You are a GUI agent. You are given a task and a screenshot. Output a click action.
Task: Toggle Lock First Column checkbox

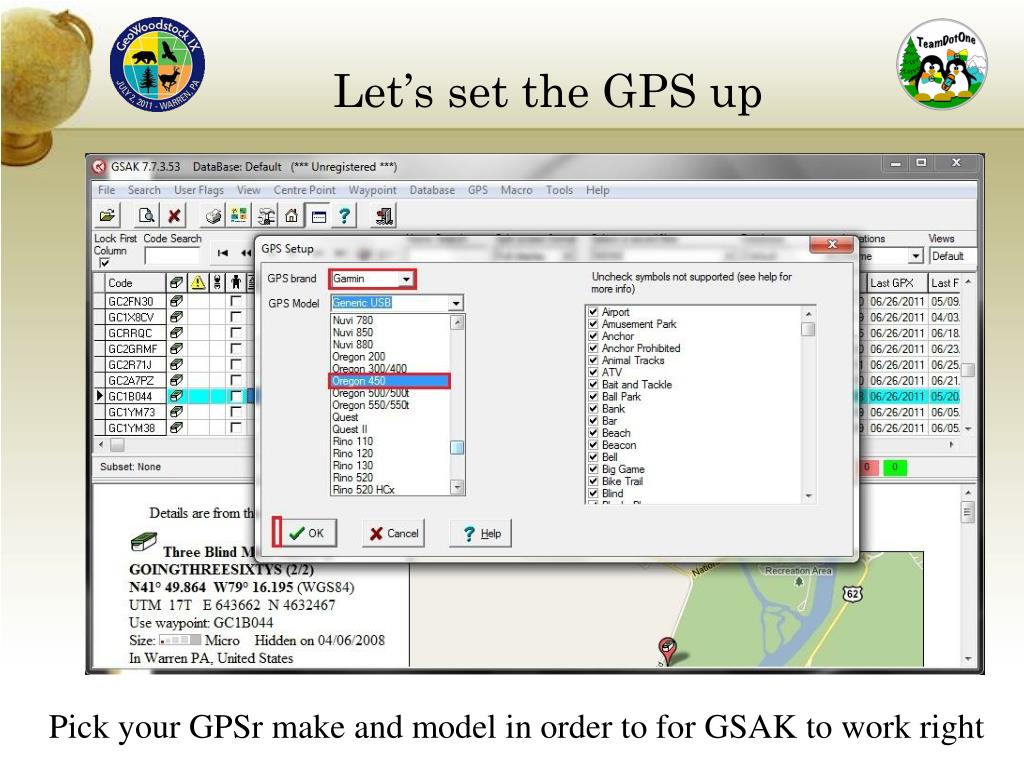pos(104,263)
